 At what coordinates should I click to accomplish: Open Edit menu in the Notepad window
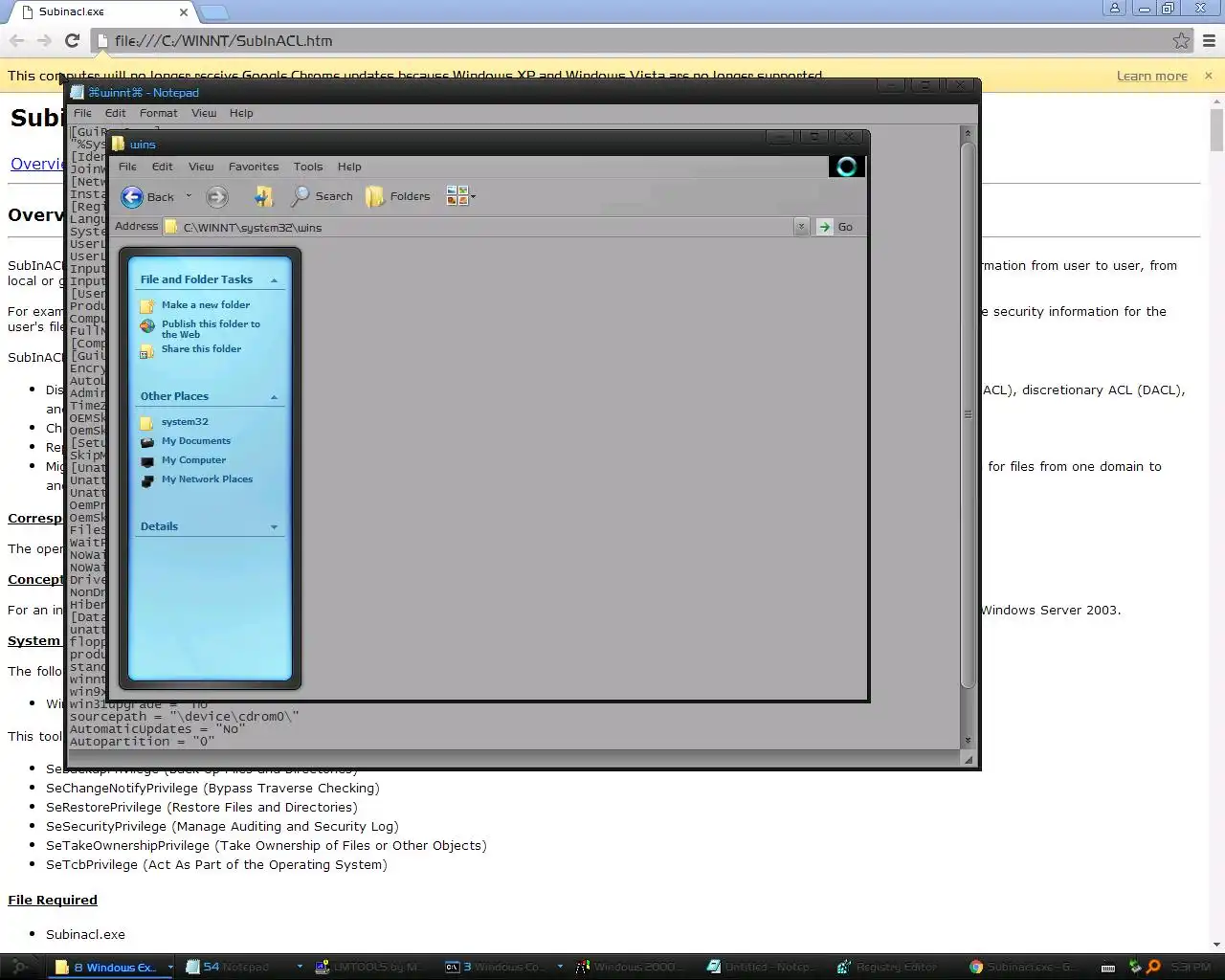coord(116,113)
